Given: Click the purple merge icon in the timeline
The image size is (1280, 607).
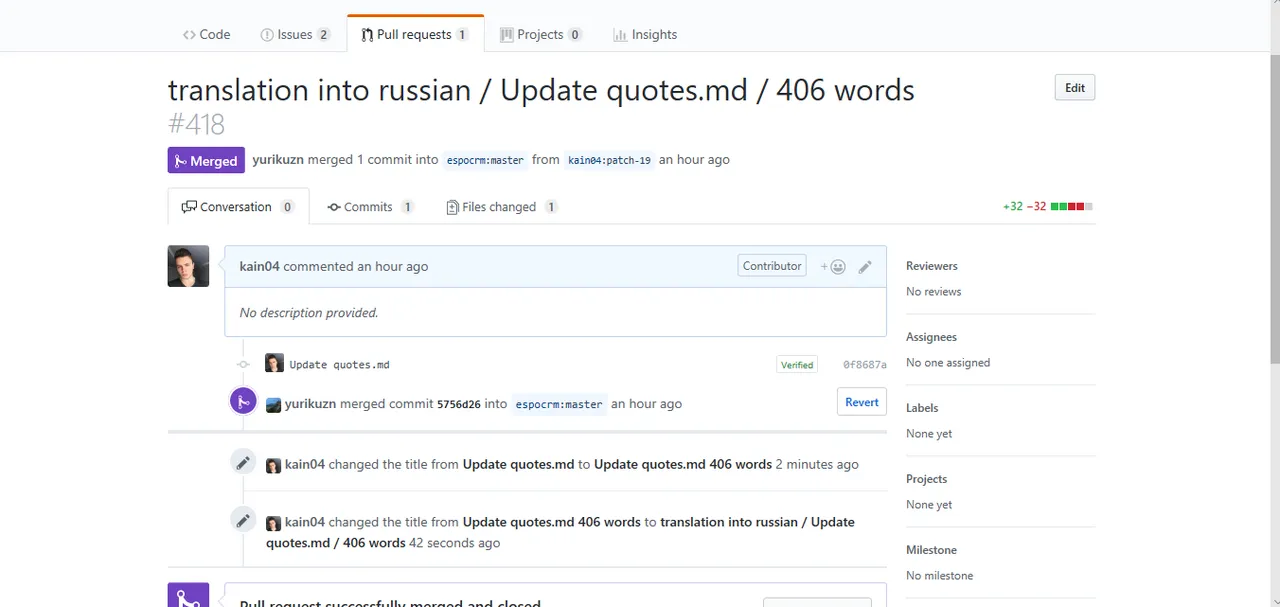Looking at the screenshot, I should click(x=243, y=401).
